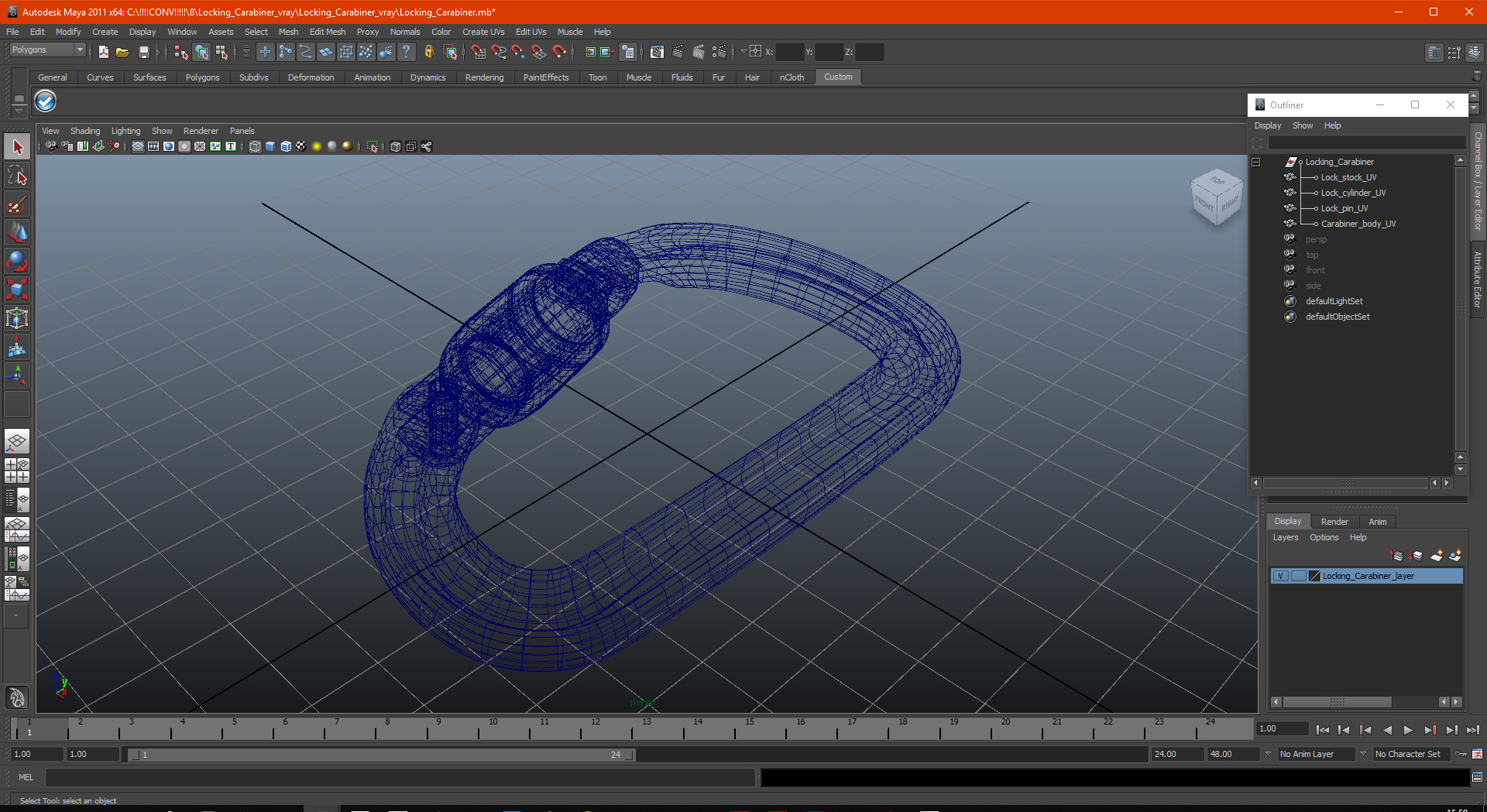Pick the Rotate tool
This screenshot has width=1487, height=812.
17,262
